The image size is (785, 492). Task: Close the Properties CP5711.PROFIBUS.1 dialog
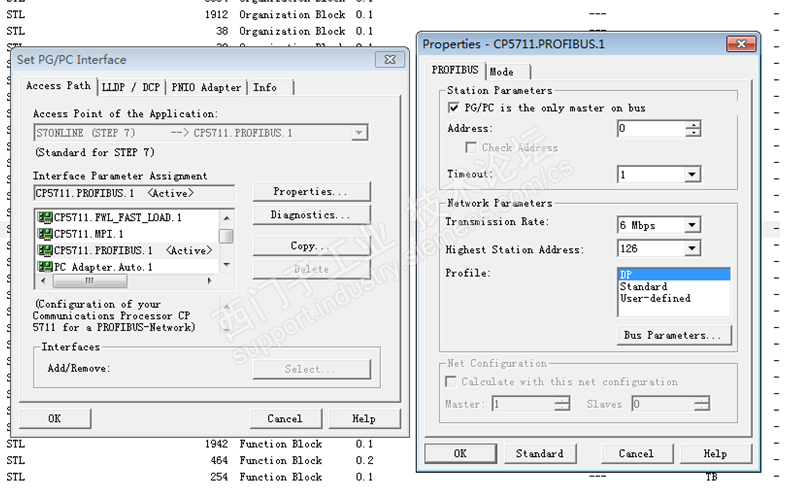click(x=741, y=45)
